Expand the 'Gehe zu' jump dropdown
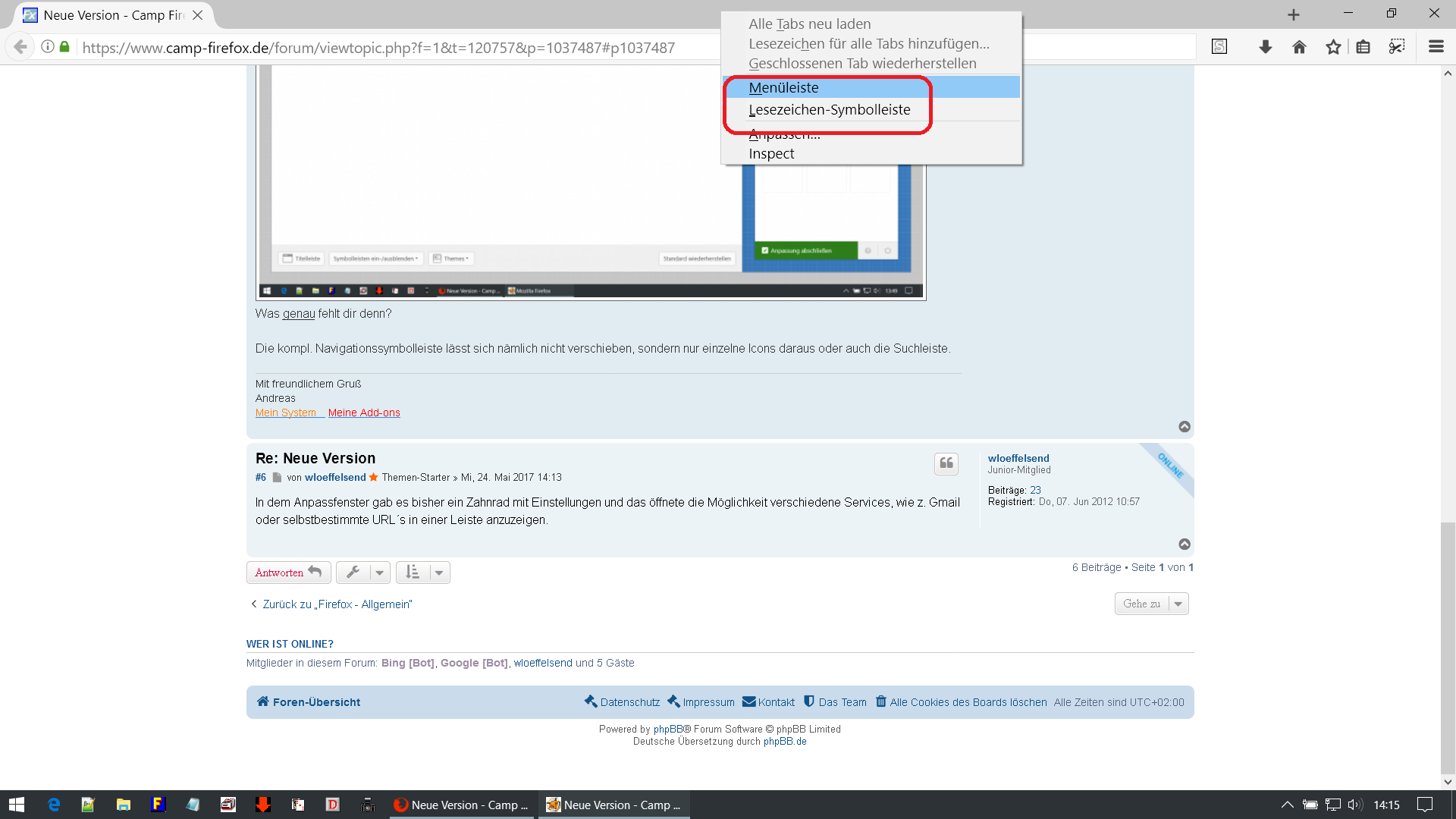This screenshot has width=1456, height=819. coord(1151,604)
